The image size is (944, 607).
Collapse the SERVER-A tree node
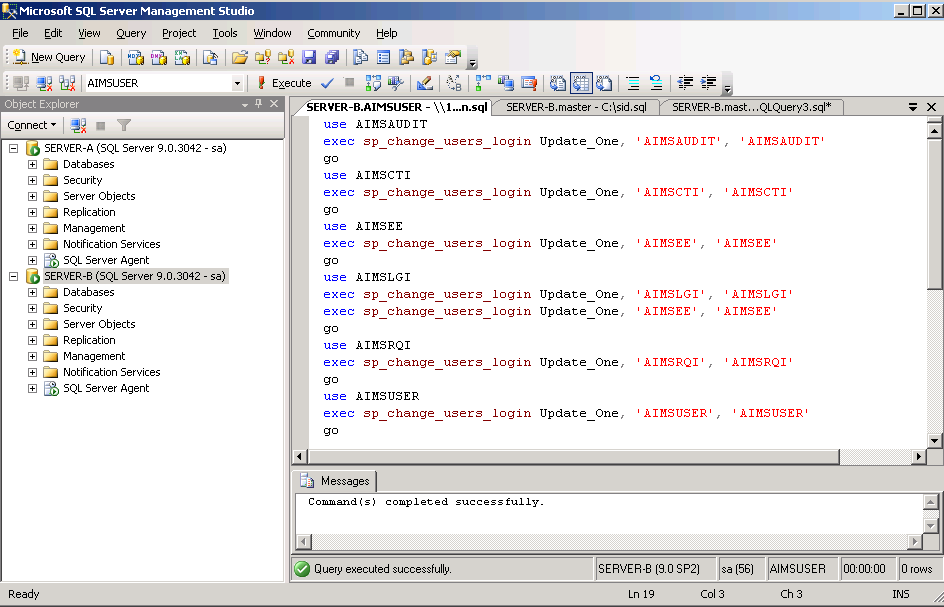14,148
